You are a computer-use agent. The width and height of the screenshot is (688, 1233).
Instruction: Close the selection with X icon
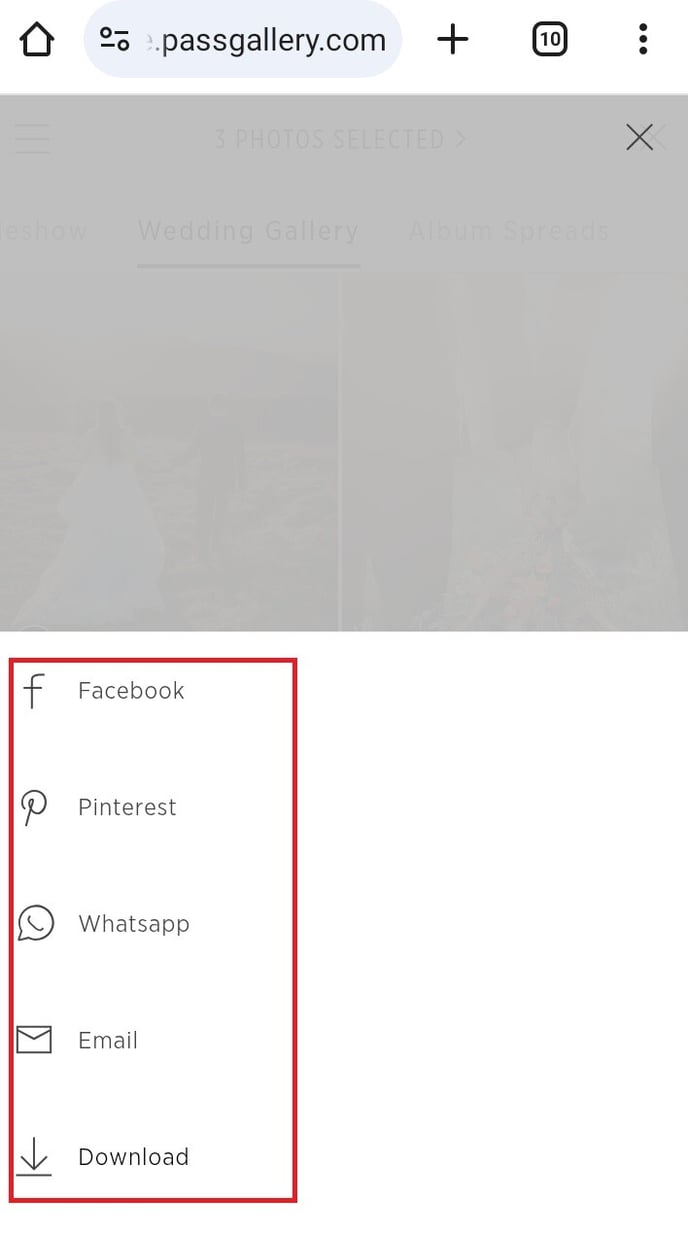640,138
